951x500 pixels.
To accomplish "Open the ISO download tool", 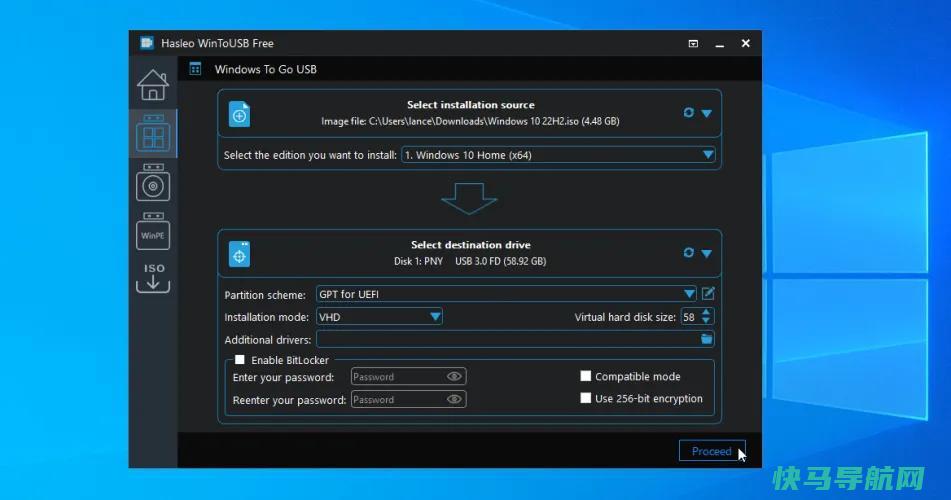I will (x=153, y=278).
